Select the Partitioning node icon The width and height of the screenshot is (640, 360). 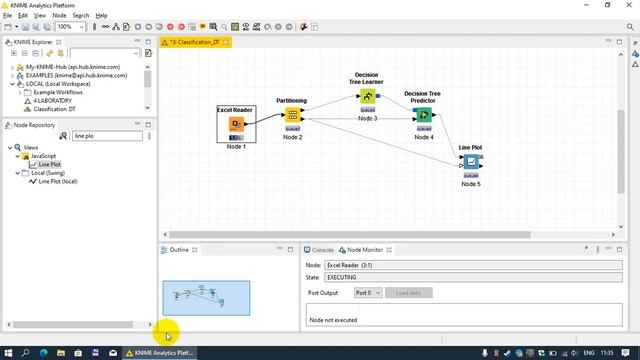pos(293,115)
